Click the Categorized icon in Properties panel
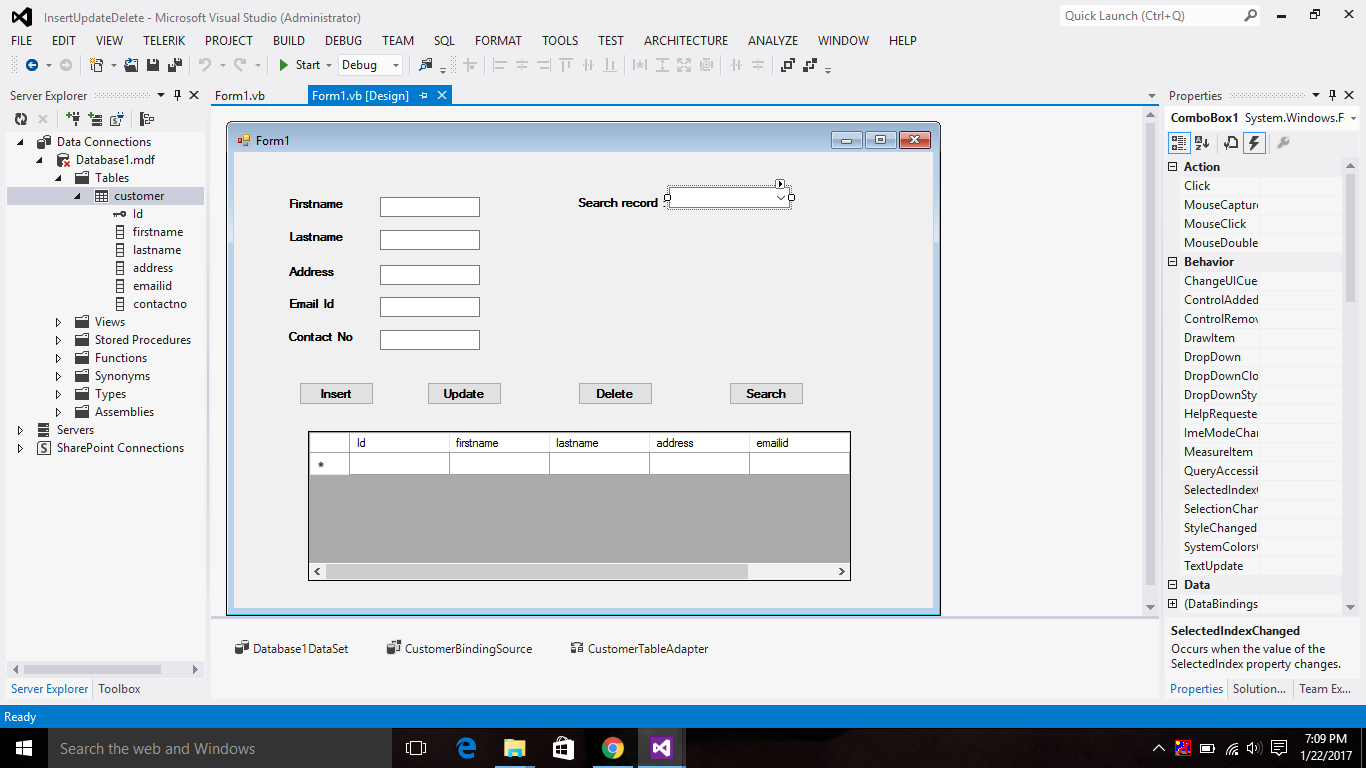Screen dimensions: 1366x768 [1180, 142]
